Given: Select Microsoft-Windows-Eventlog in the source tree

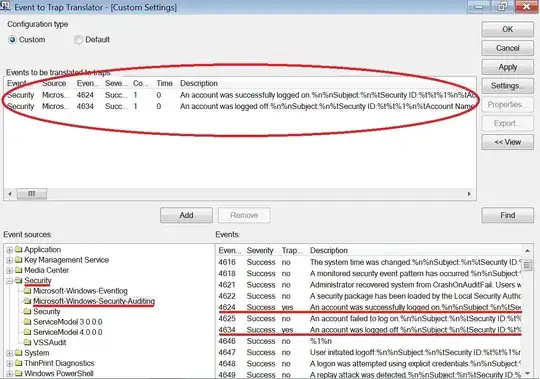Looking at the screenshot, I should coord(80,291).
